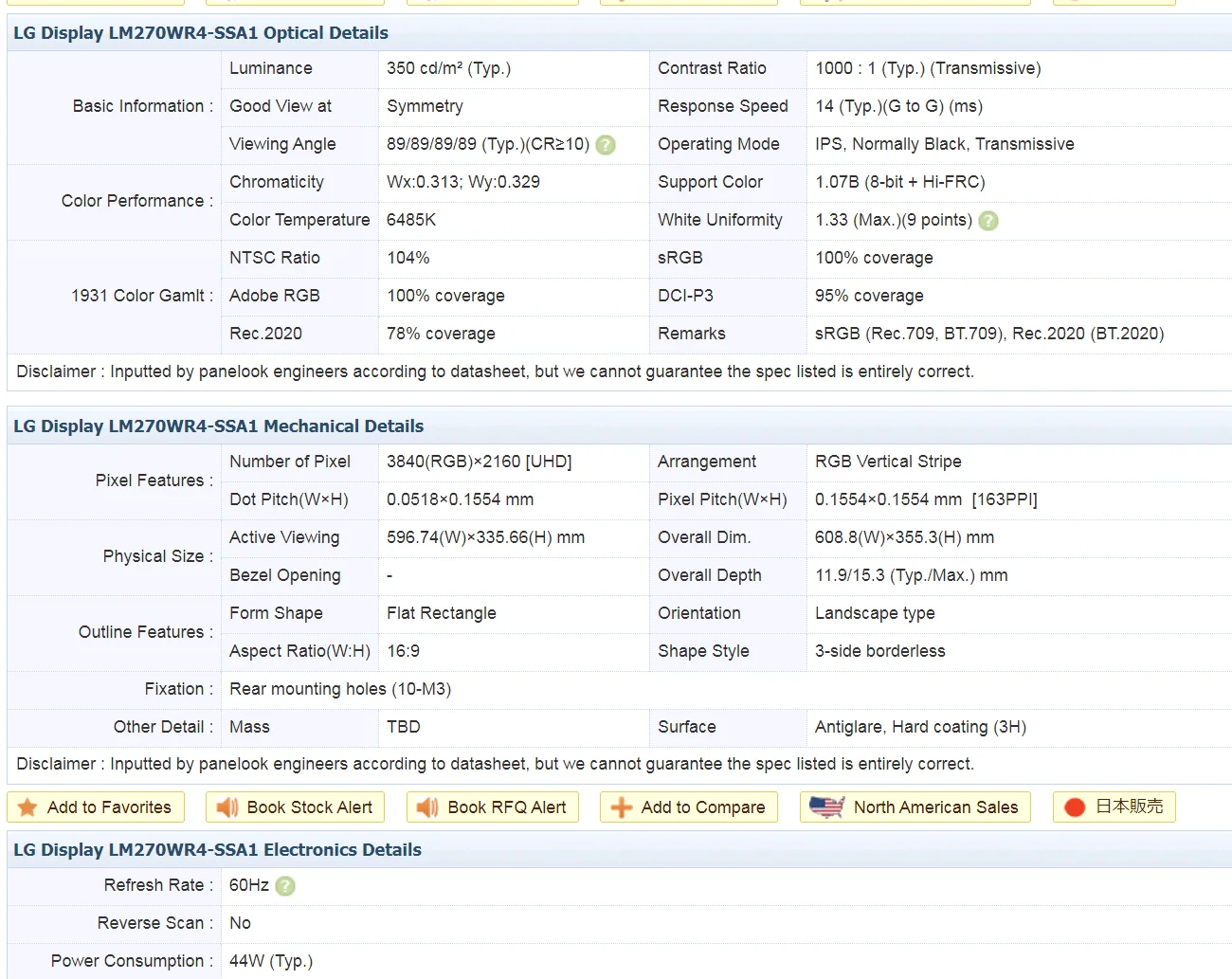Open the help icon beside 60Hz refresh rate

pyautogui.click(x=285, y=886)
